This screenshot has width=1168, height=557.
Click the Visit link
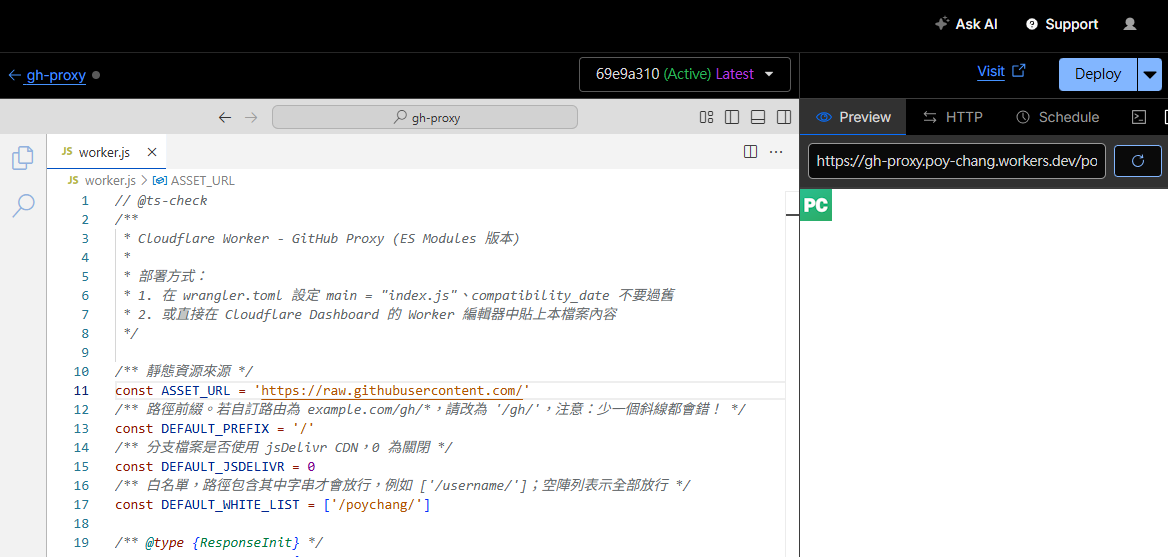(x=1001, y=71)
